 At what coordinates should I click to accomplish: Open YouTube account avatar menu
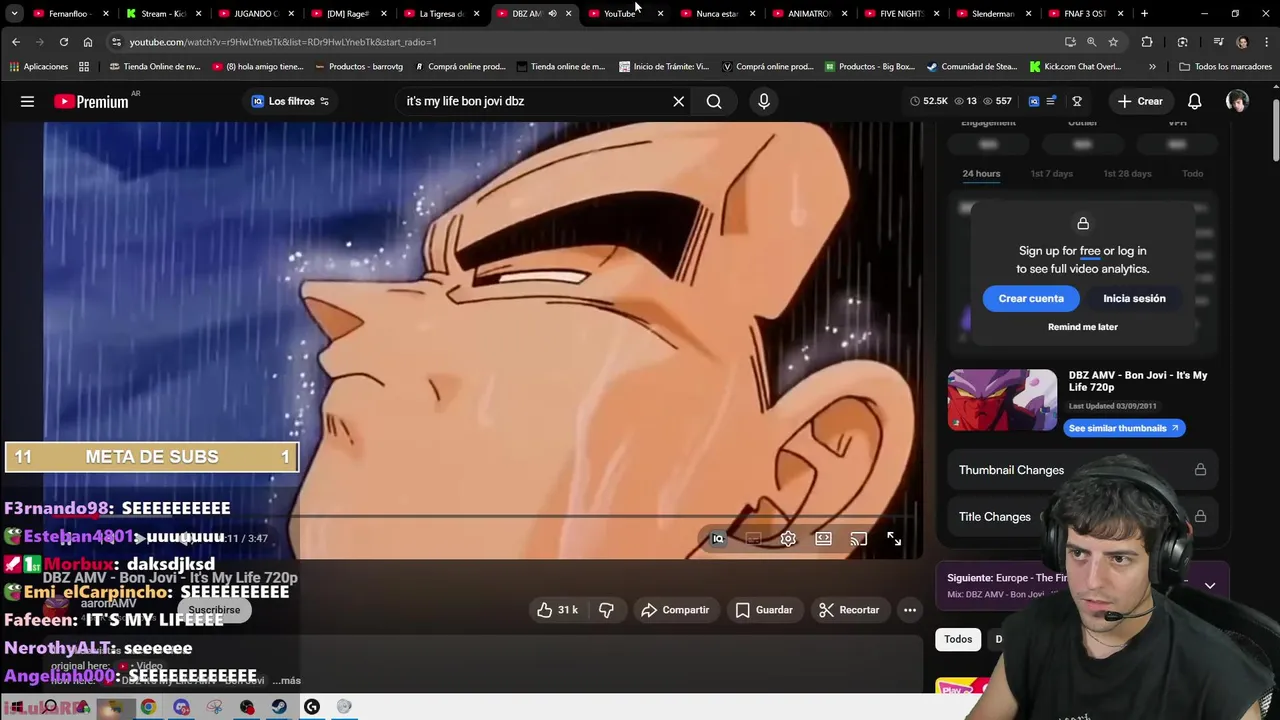click(x=1237, y=101)
